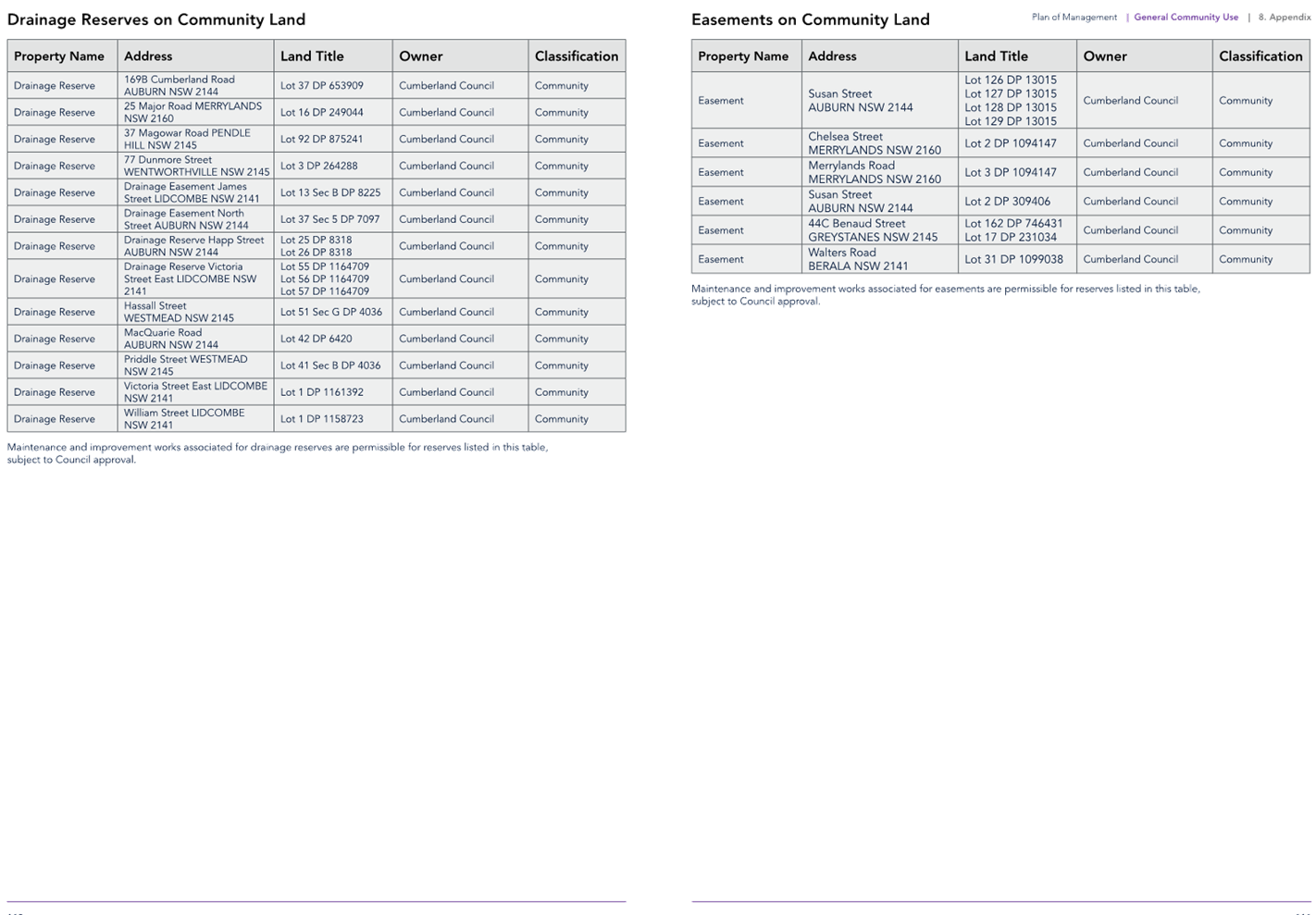
Task: Select the '25 Major Road MERRYLANDS' address cell
Action: [x=195, y=112]
